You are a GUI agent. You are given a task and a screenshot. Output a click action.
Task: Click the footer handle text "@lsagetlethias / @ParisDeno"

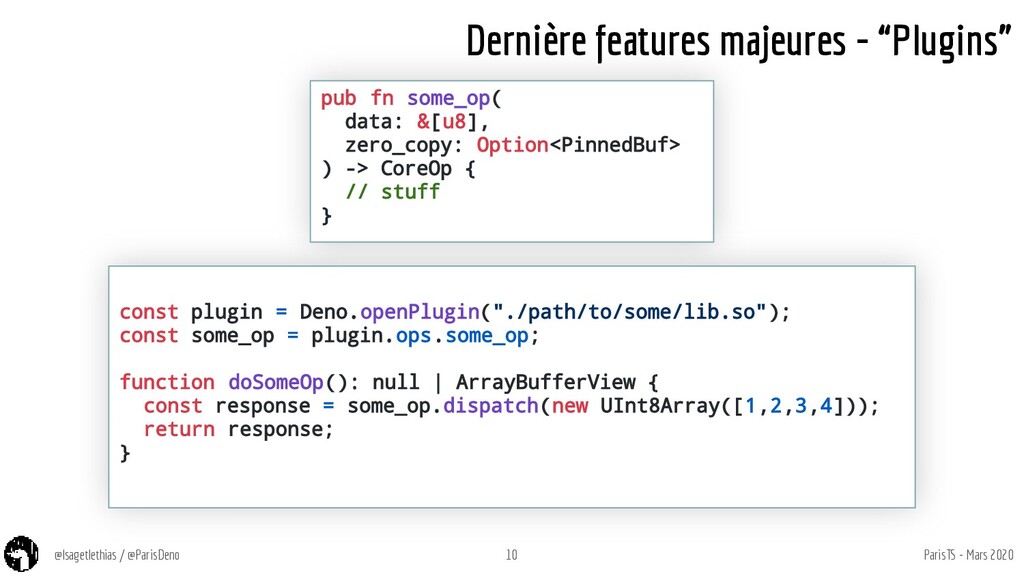(x=117, y=555)
